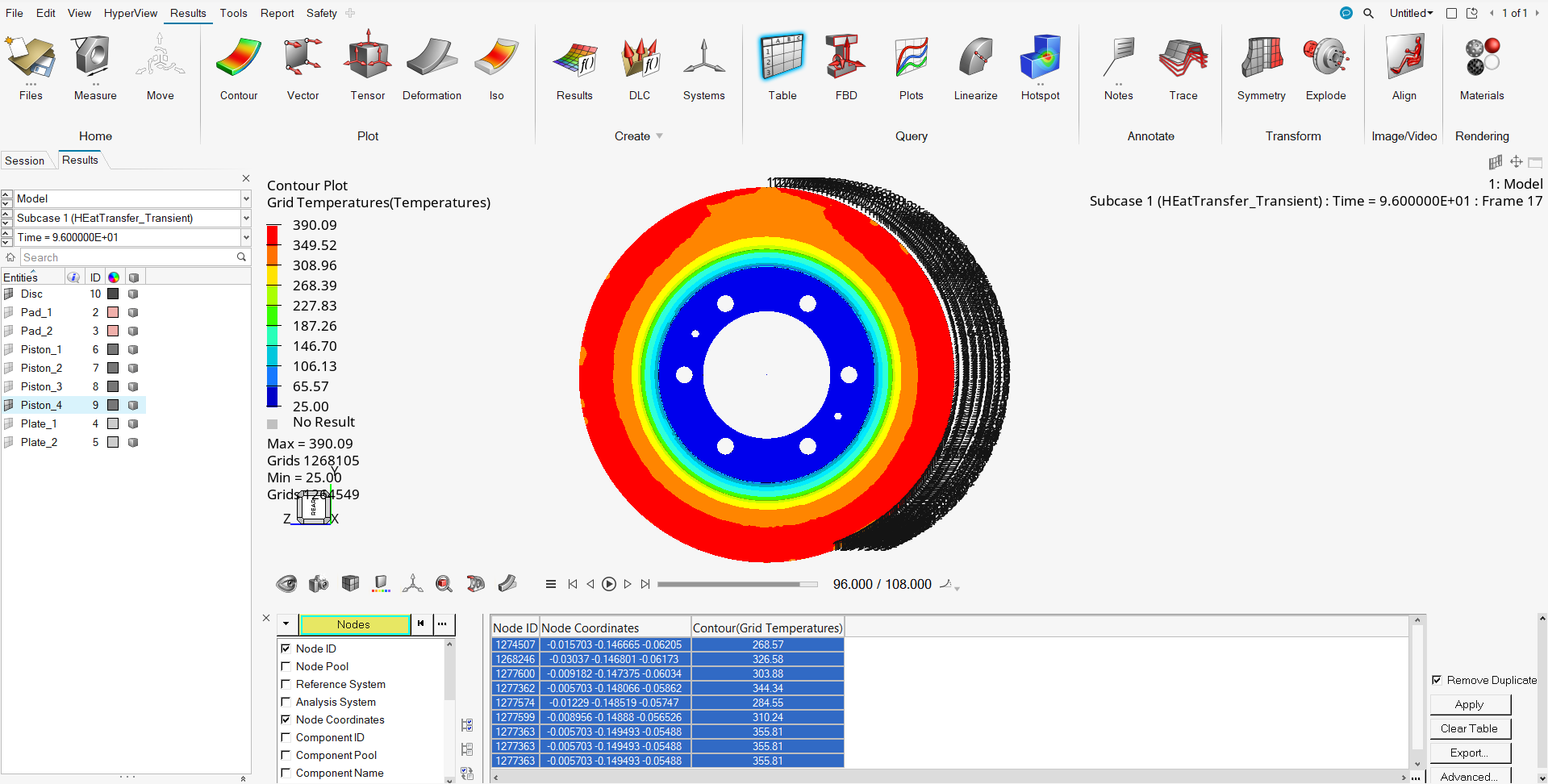Screen dimensions: 1548x784
Task: Create derived Results icon
Action: (574, 68)
